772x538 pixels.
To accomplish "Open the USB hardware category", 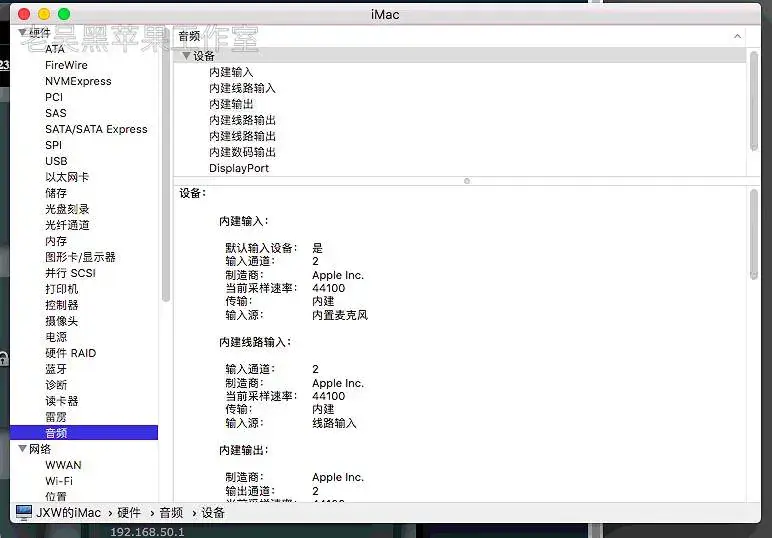I will click(56, 161).
